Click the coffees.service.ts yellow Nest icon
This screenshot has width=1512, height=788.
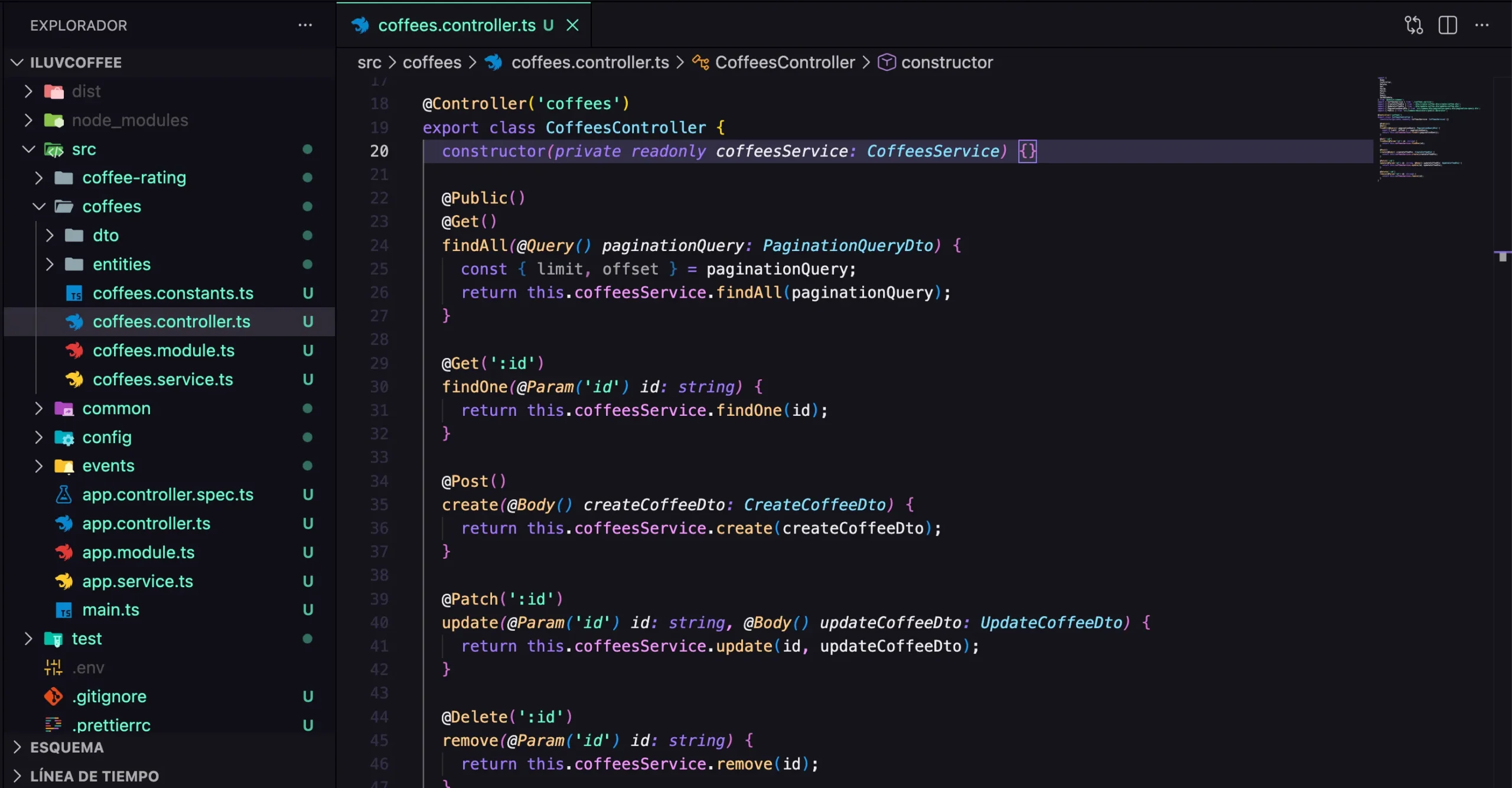click(x=74, y=379)
